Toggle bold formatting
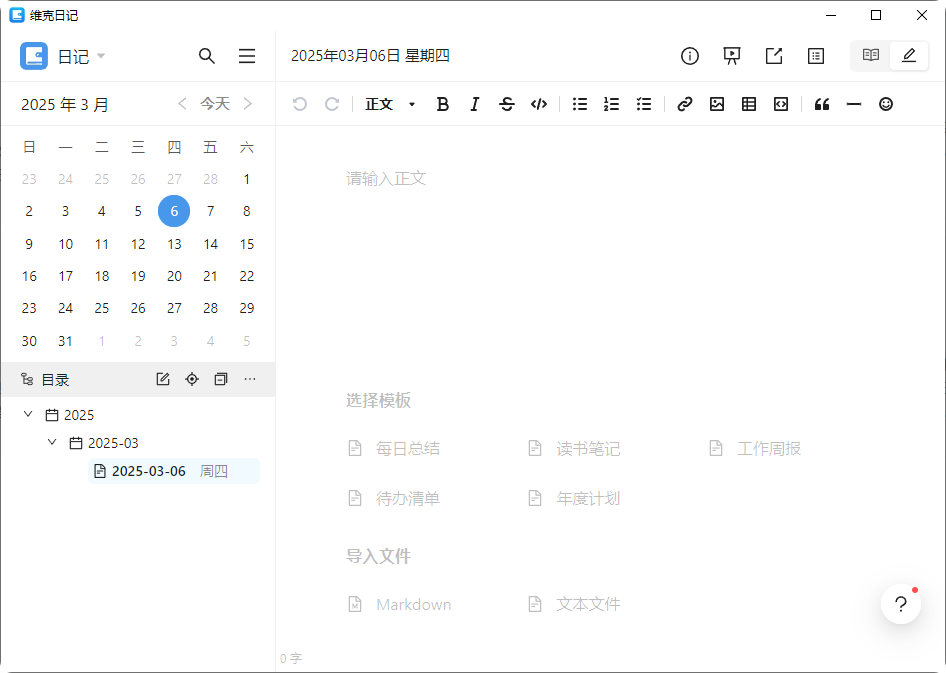 (442, 104)
